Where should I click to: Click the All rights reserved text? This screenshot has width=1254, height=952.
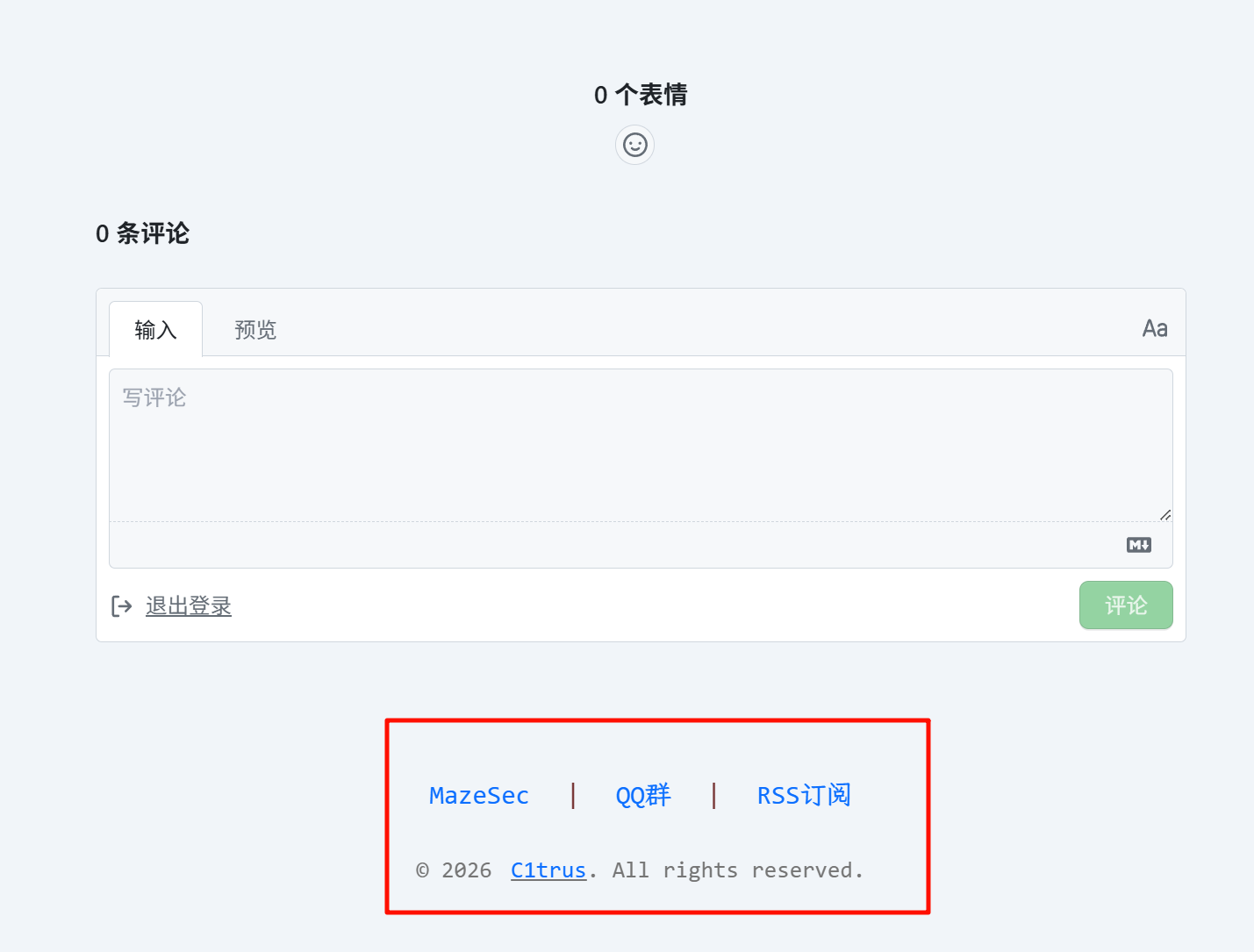coord(737,870)
